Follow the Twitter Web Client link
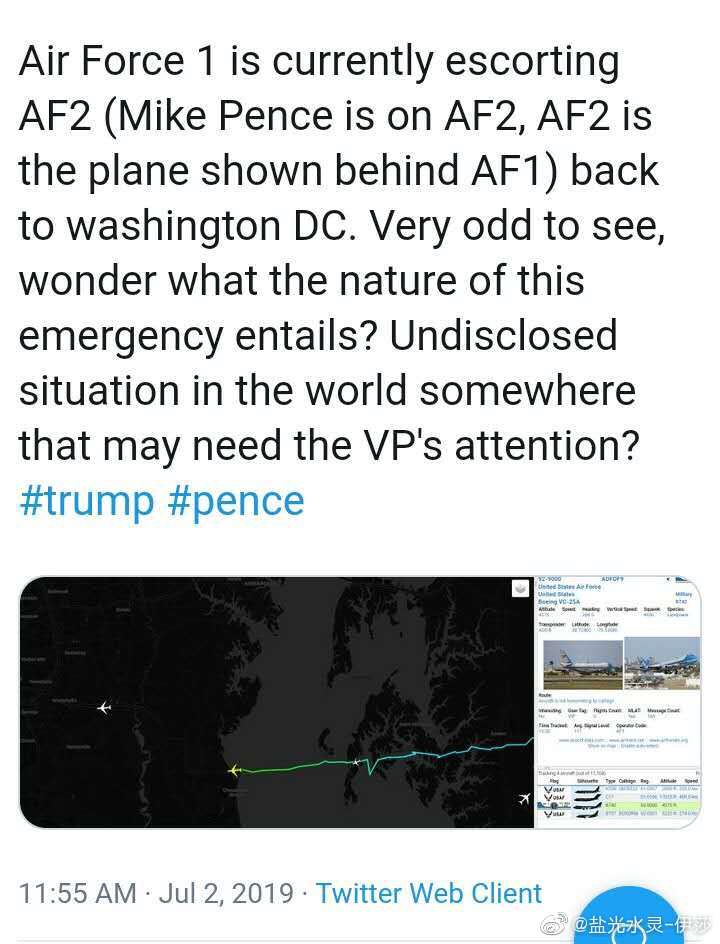 click(429, 893)
